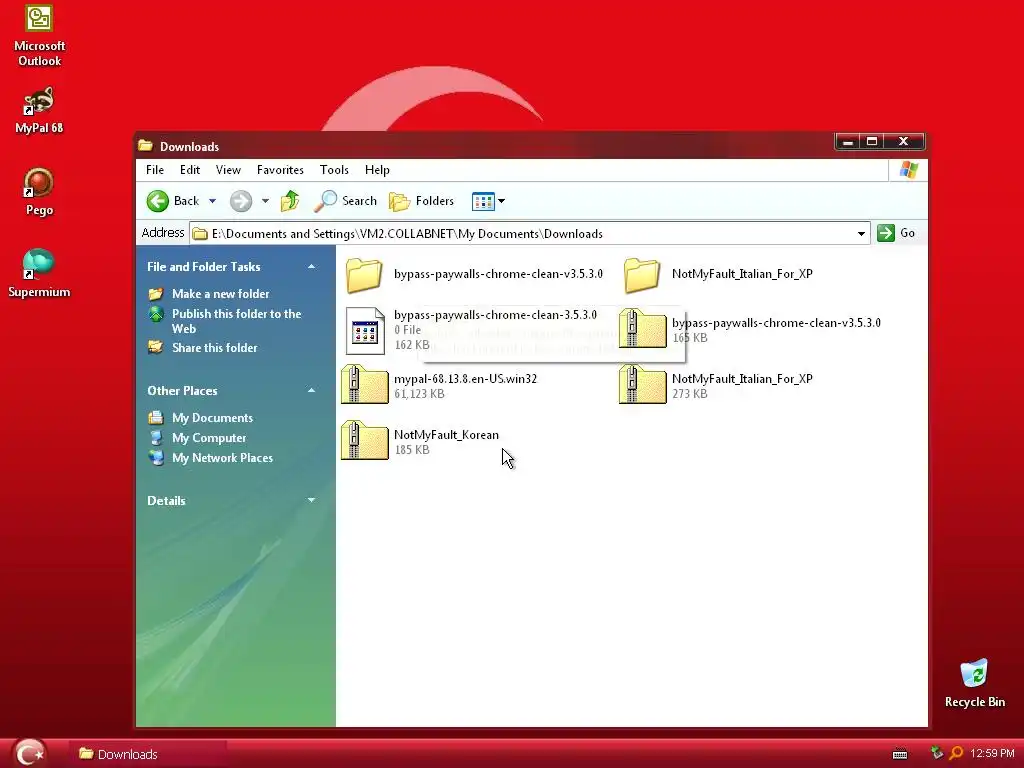Click the Windows flag logo in menu bar
1024x768 pixels.
pyautogui.click(x=908, y=170)
